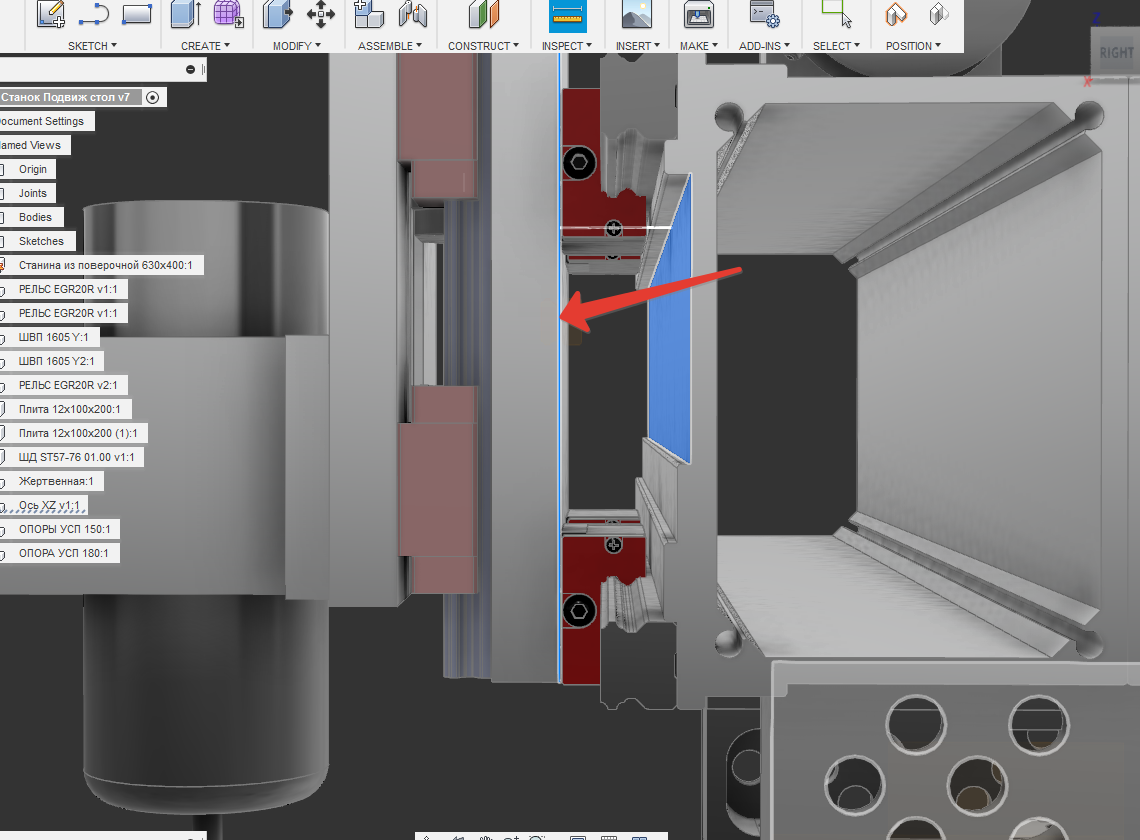
Task: Select the root Станок Подвиж стол v7 label
Action: (x=65, y=97)
